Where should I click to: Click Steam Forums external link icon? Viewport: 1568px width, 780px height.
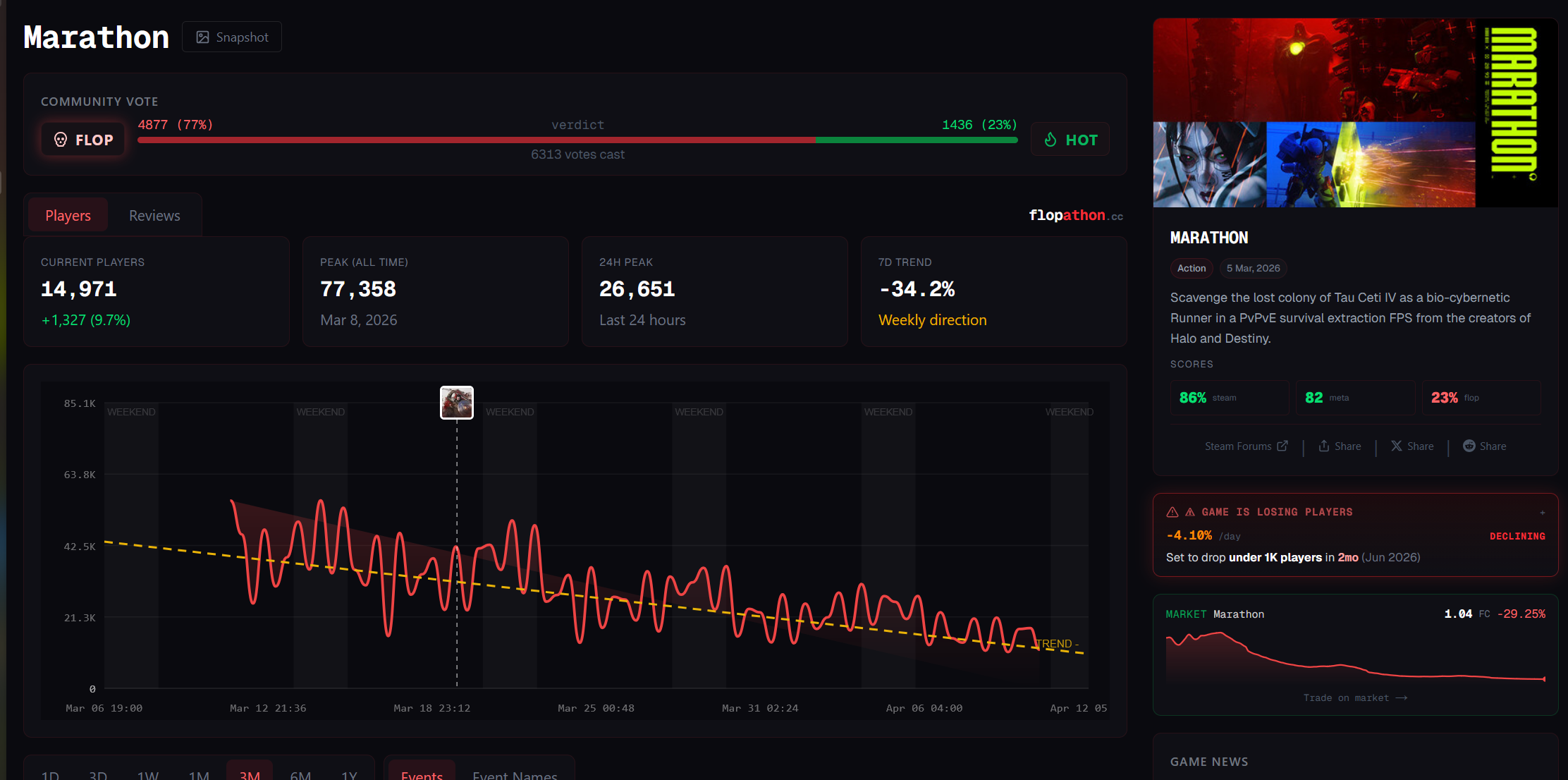click(1282, 446)
